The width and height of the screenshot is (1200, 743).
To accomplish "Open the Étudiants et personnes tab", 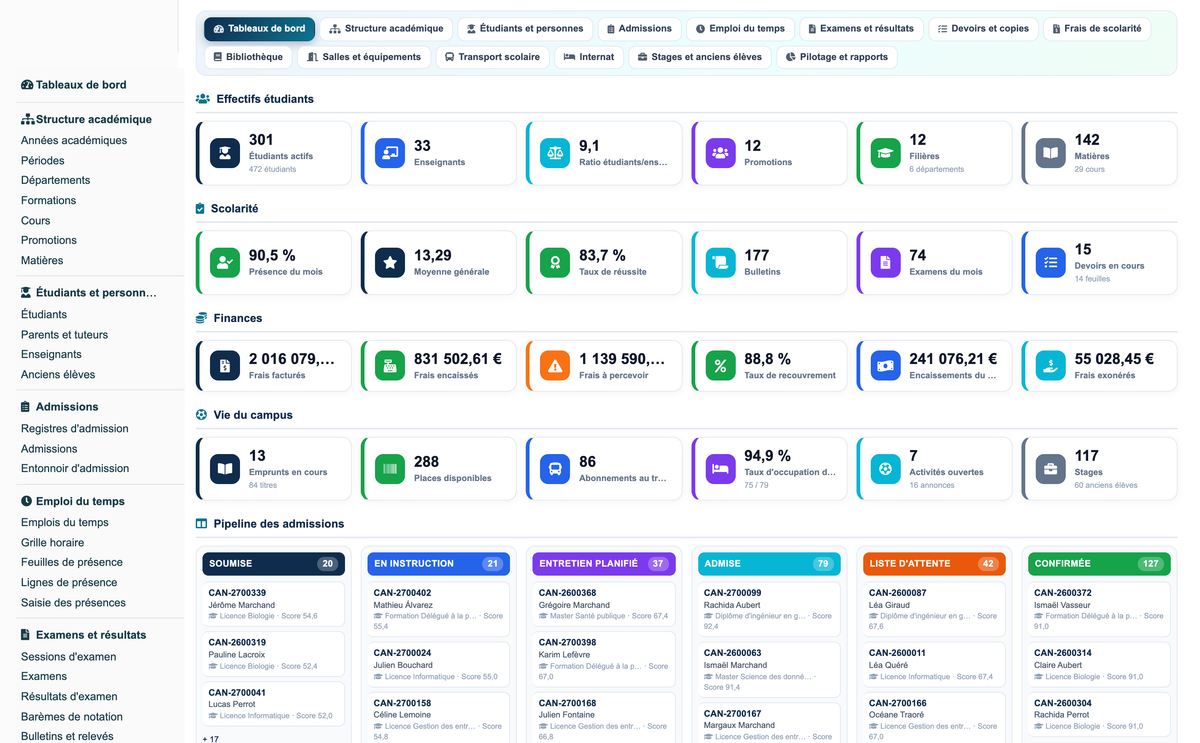I will (525, 29).
